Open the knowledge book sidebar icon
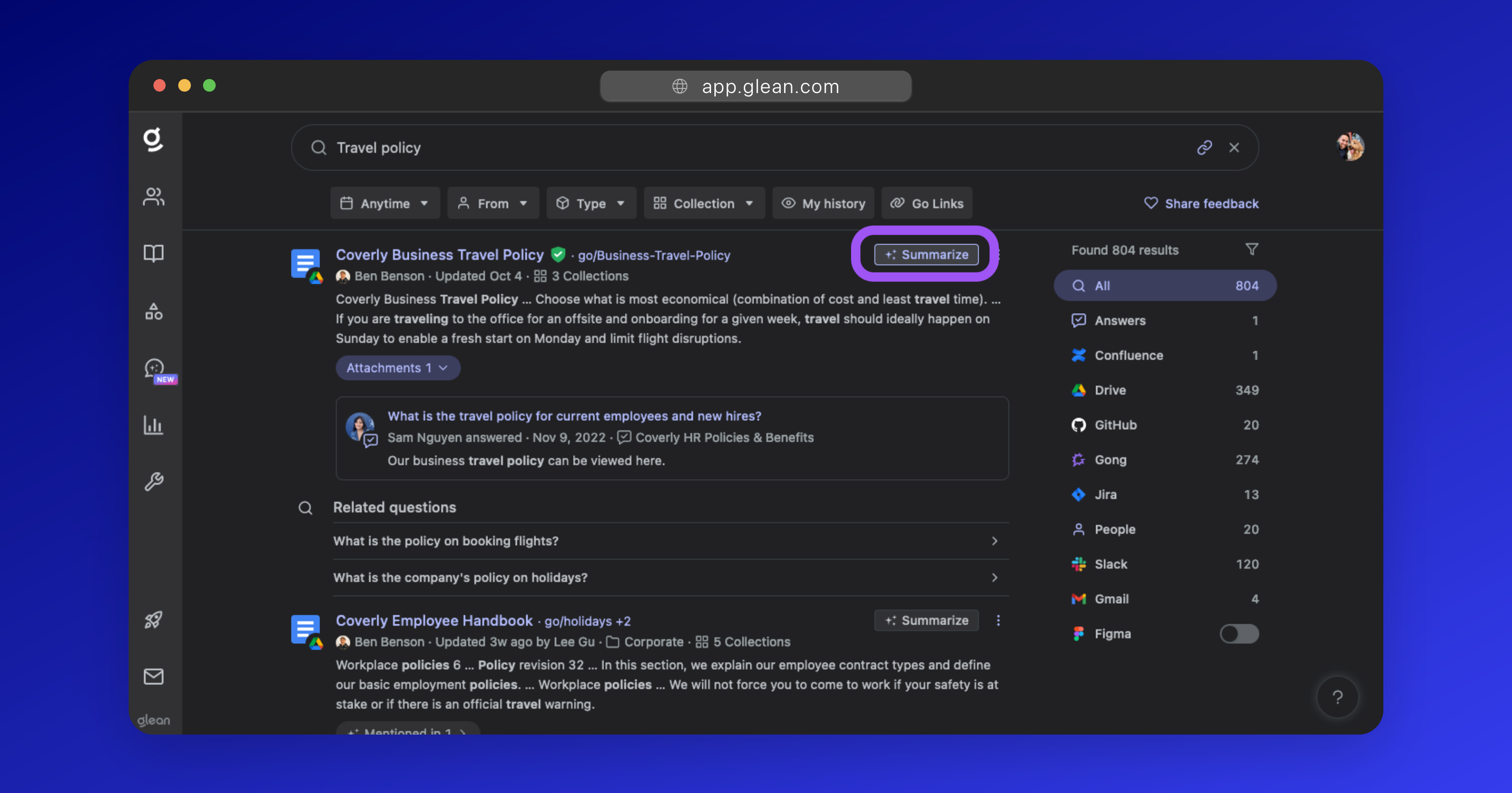Viewport: 1512px width, 793px height. (x=153, y=253)
